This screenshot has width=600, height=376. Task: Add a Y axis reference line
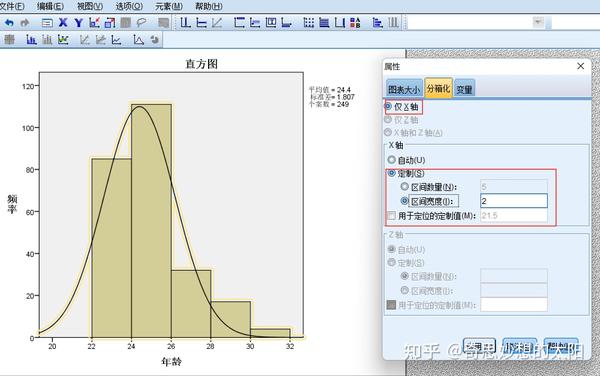[x=201, y=23]
